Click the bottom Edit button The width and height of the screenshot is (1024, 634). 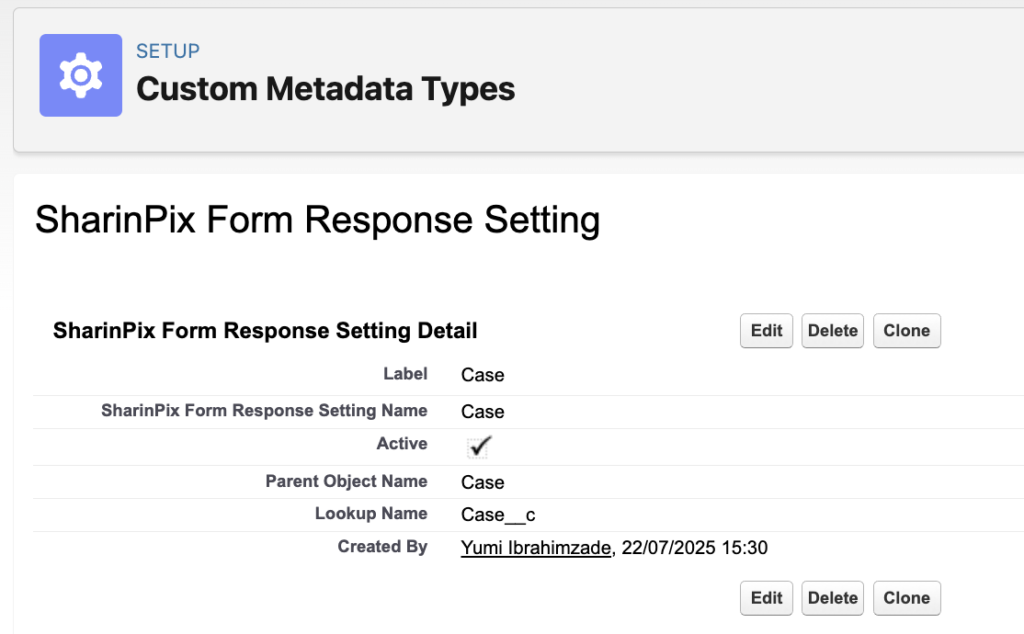pos(766,598)
